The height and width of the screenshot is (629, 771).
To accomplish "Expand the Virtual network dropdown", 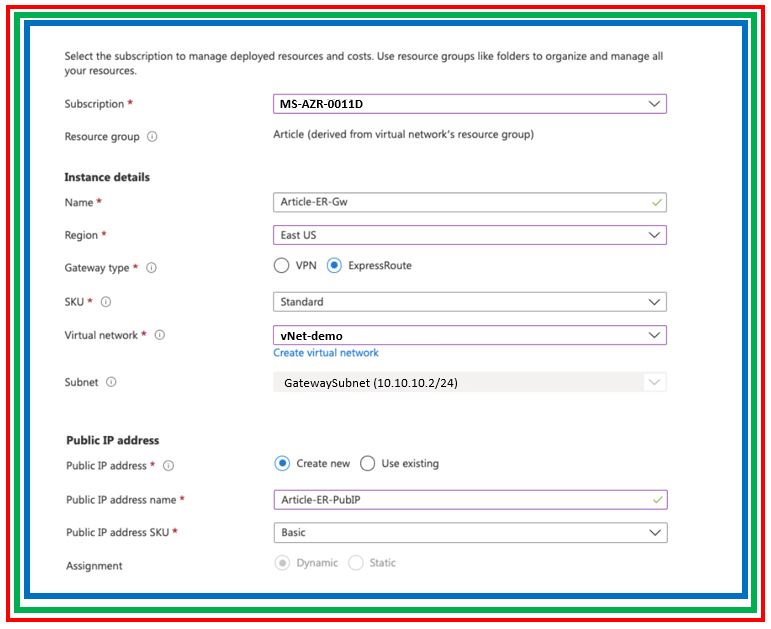I will click(469, 336).
